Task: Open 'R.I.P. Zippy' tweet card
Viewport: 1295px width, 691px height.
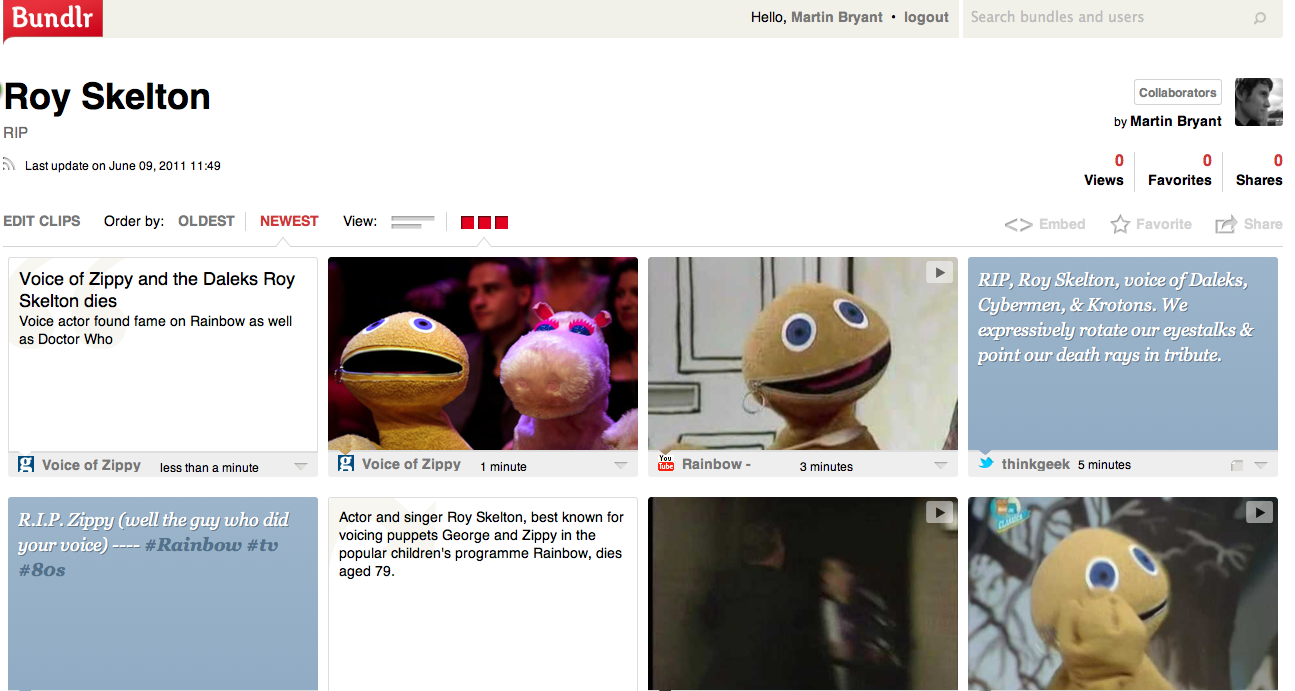Action: (x=163, y=594)
